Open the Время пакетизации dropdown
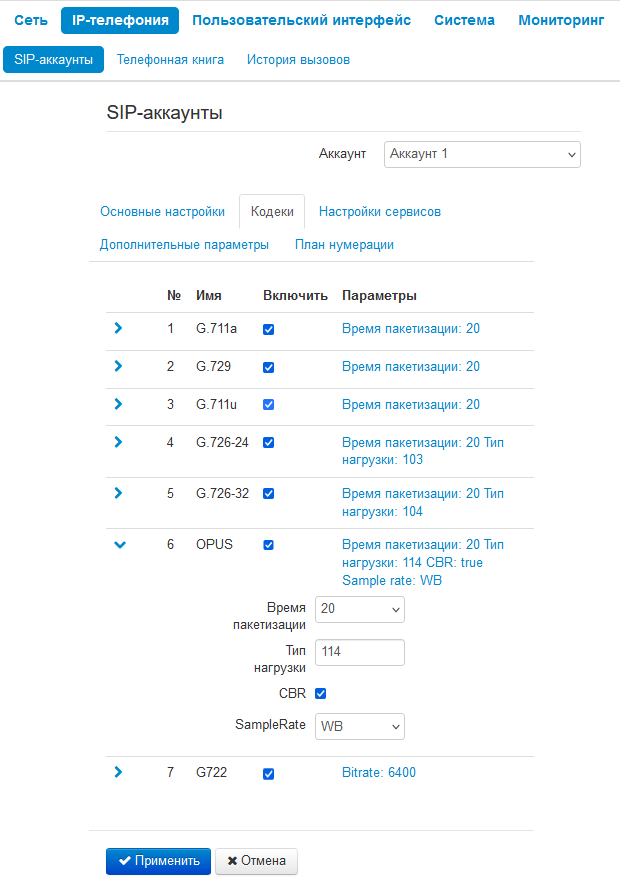This screenshot has height=890, width=620. (359, 608)
